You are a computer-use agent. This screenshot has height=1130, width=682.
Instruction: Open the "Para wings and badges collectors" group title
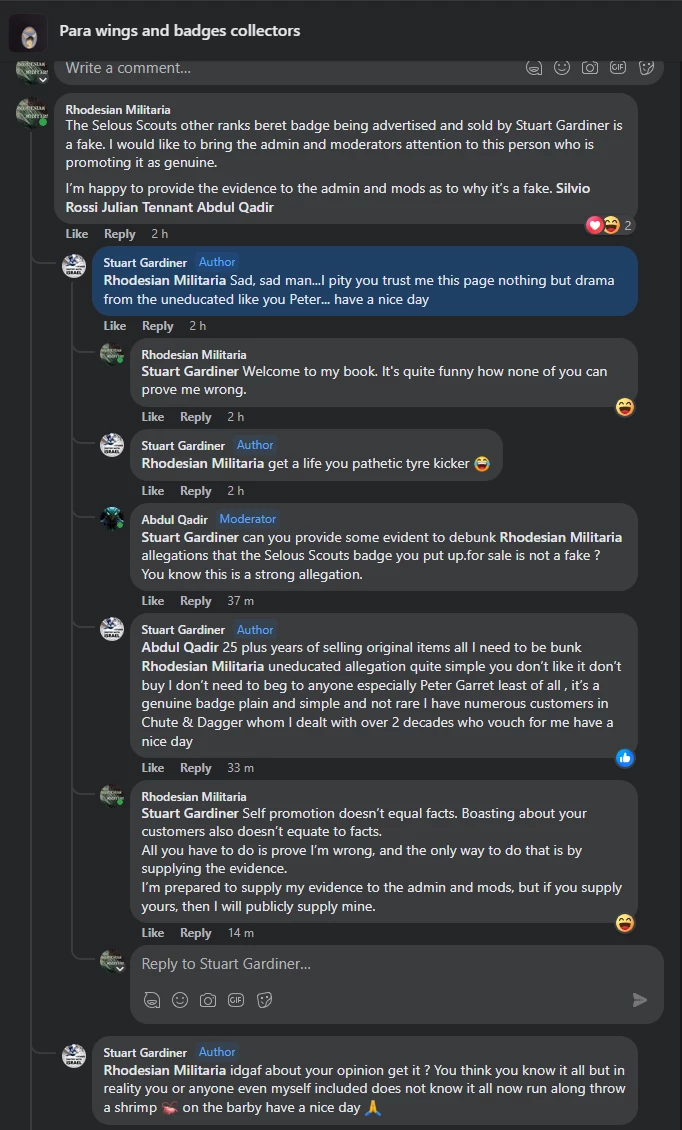point(180,31)
